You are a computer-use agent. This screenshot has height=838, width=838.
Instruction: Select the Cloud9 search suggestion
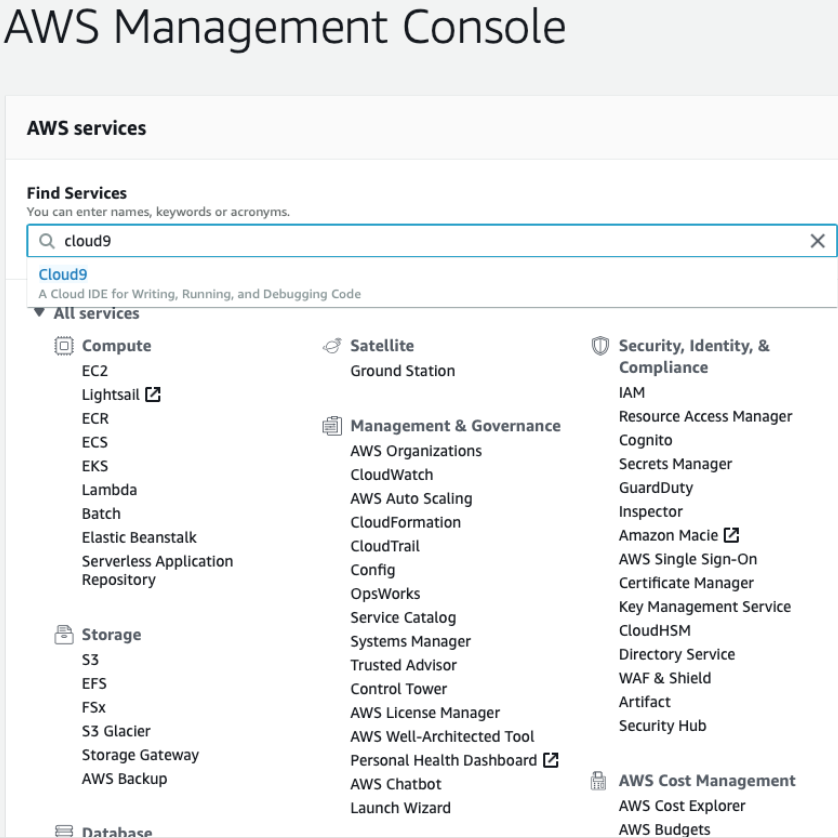[x=63, y=275]
